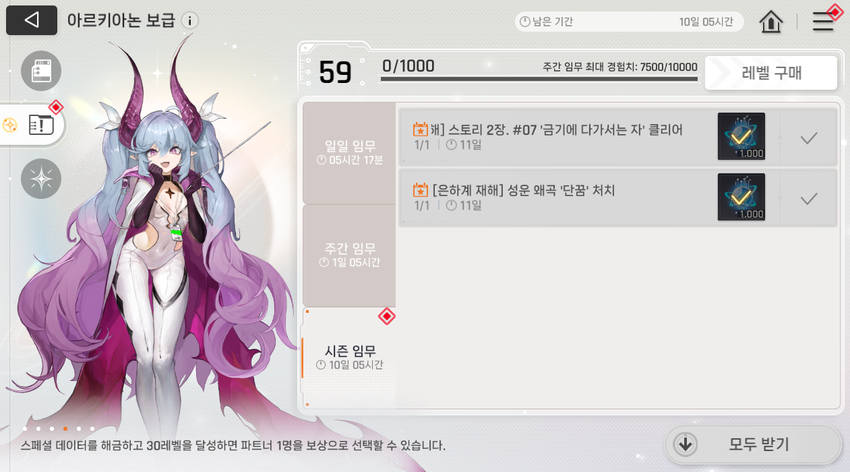Click reward thumbnail for 스토리 2장 mission

(x=741, y=137)
